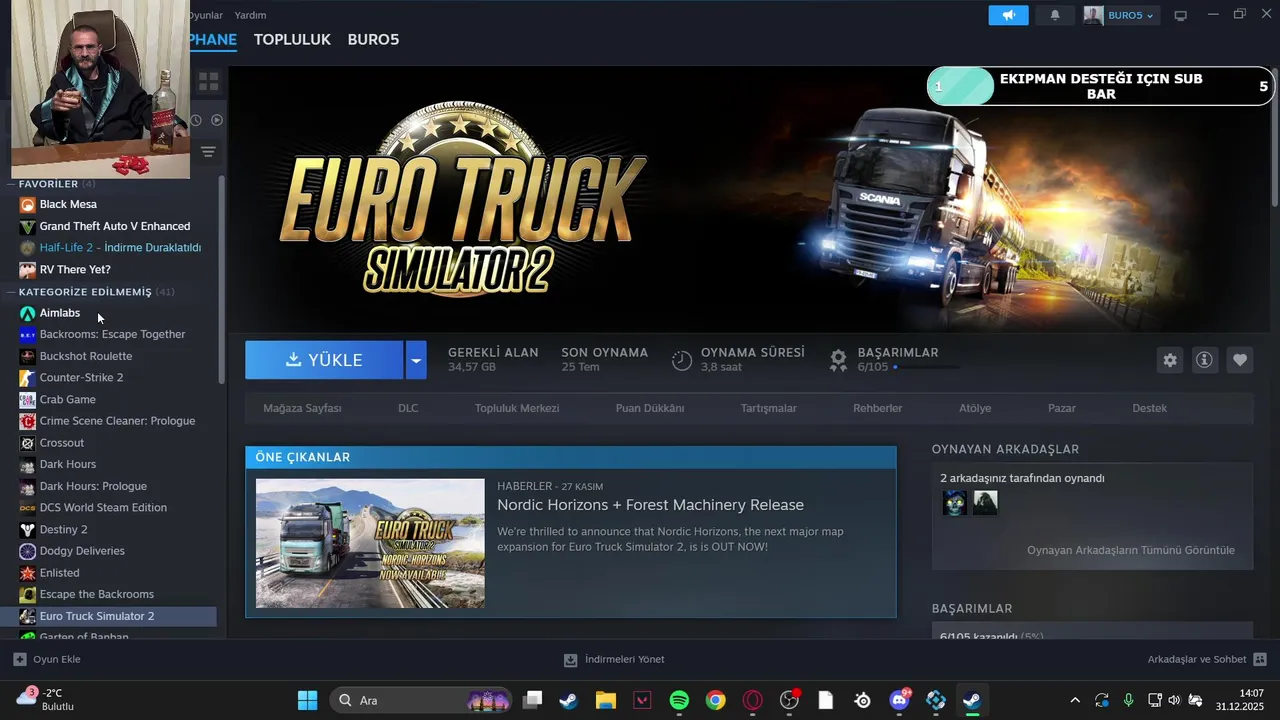This screenshot has height=720, width=1280.
Task: Select Buckshot Roulette in library
Action: tap(86, 356)
